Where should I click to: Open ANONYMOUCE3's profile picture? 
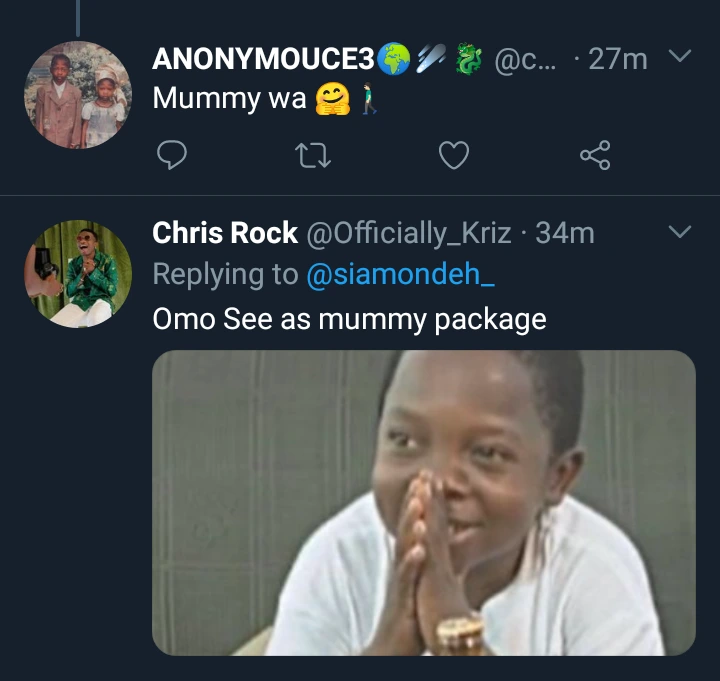click(77, 95)
